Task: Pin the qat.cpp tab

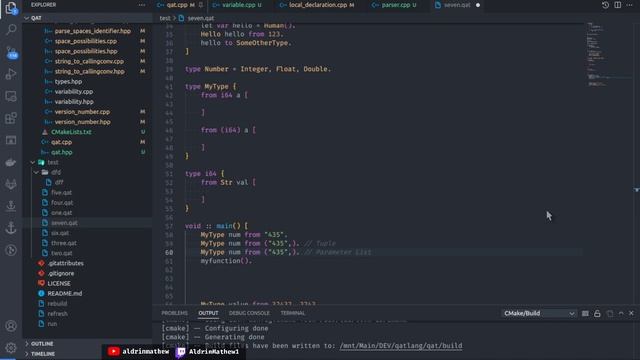Action: (x=201, y=5)
